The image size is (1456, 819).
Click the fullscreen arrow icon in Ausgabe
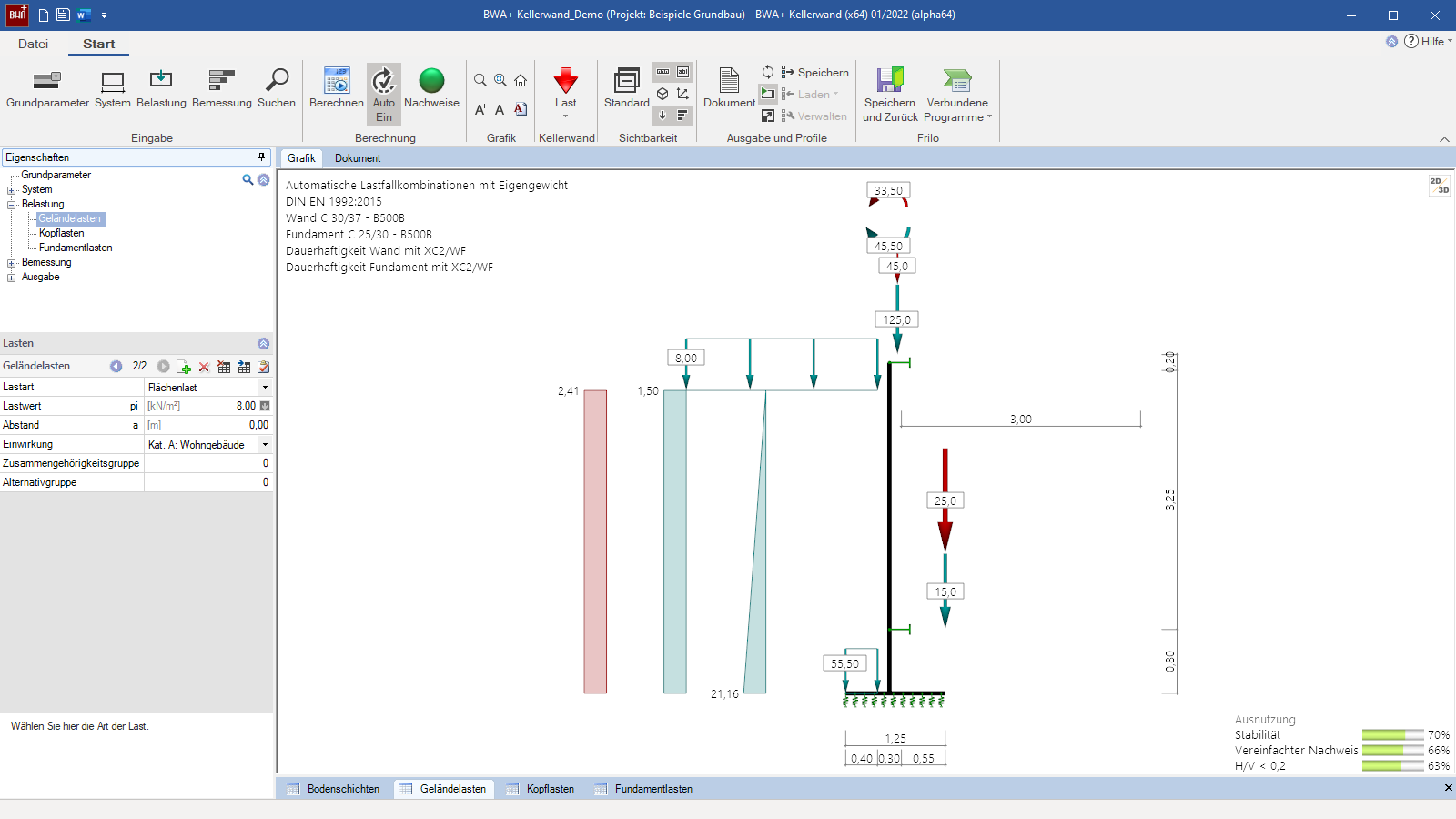768,116
